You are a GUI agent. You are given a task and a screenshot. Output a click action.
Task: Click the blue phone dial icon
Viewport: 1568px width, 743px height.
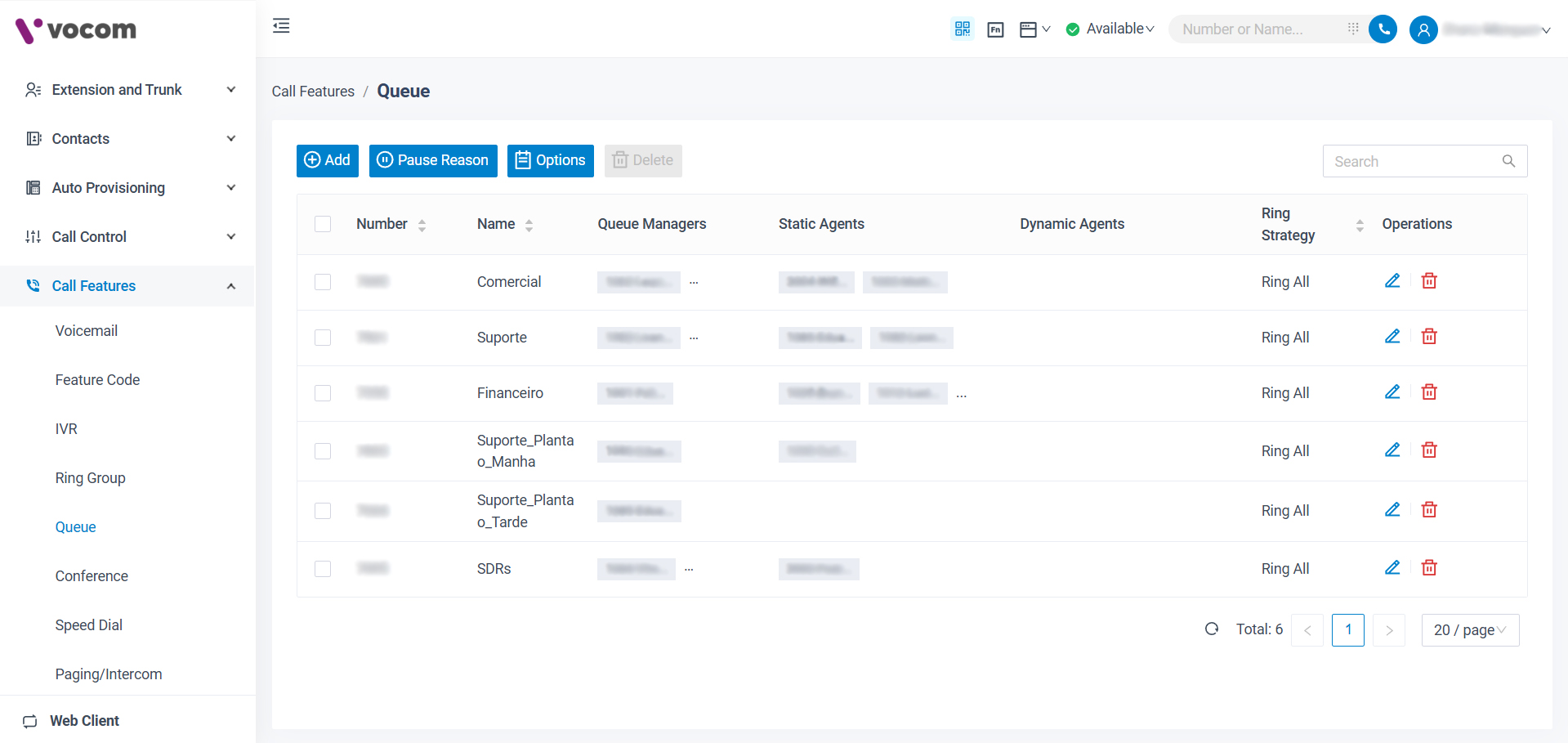tap(1383, 29)
